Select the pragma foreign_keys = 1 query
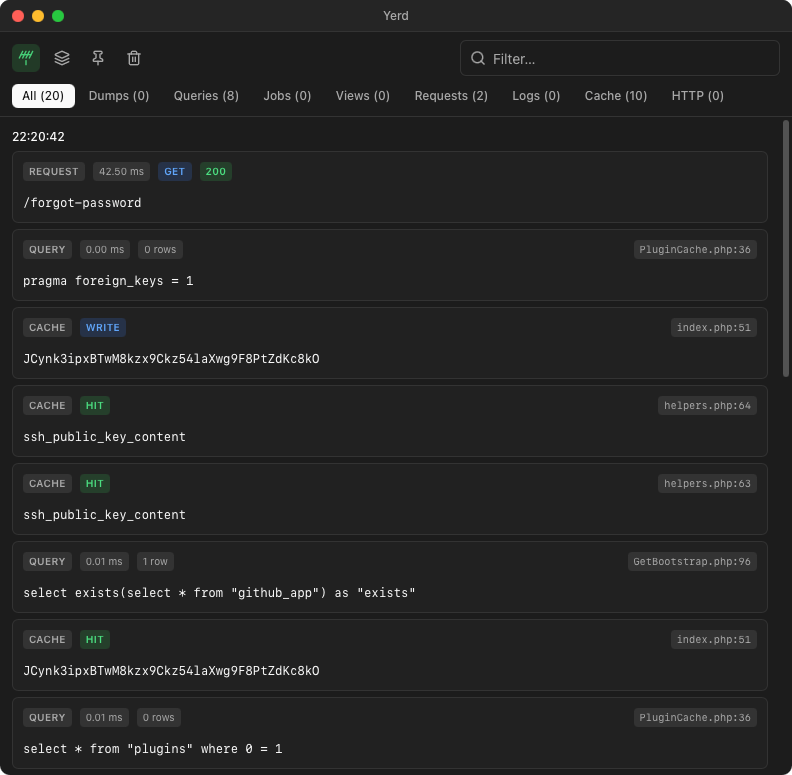 point(108,281)
